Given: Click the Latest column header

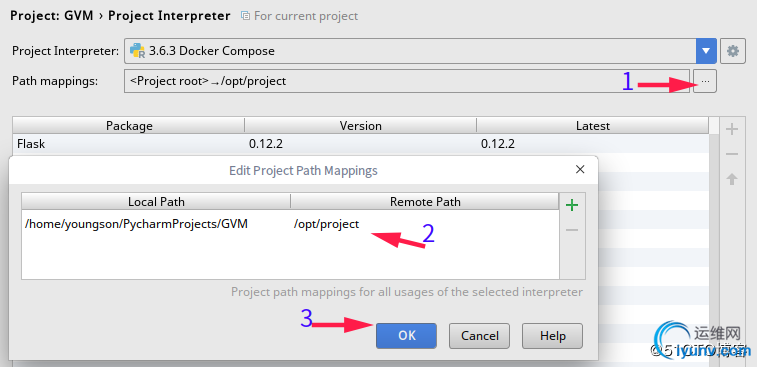Looking at the screenshot, I should coord(593,126).
